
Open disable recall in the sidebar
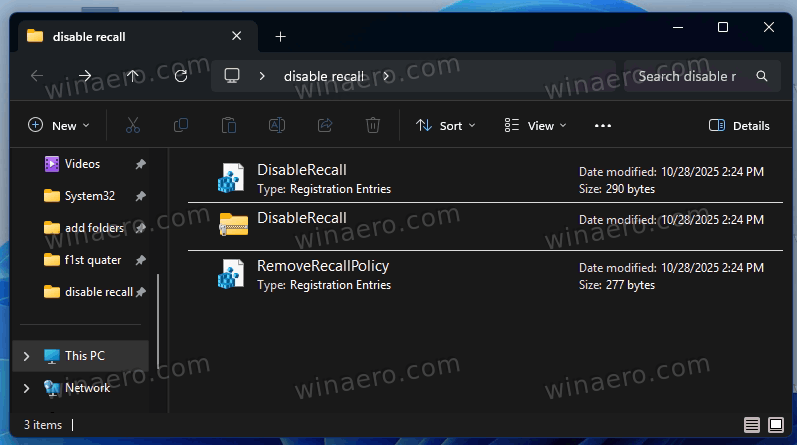[x=99, y=292]
